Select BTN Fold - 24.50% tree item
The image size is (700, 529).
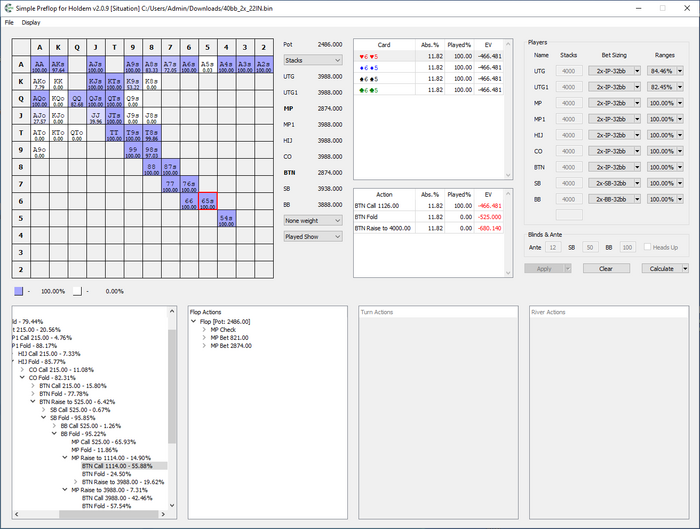[106, 474]
